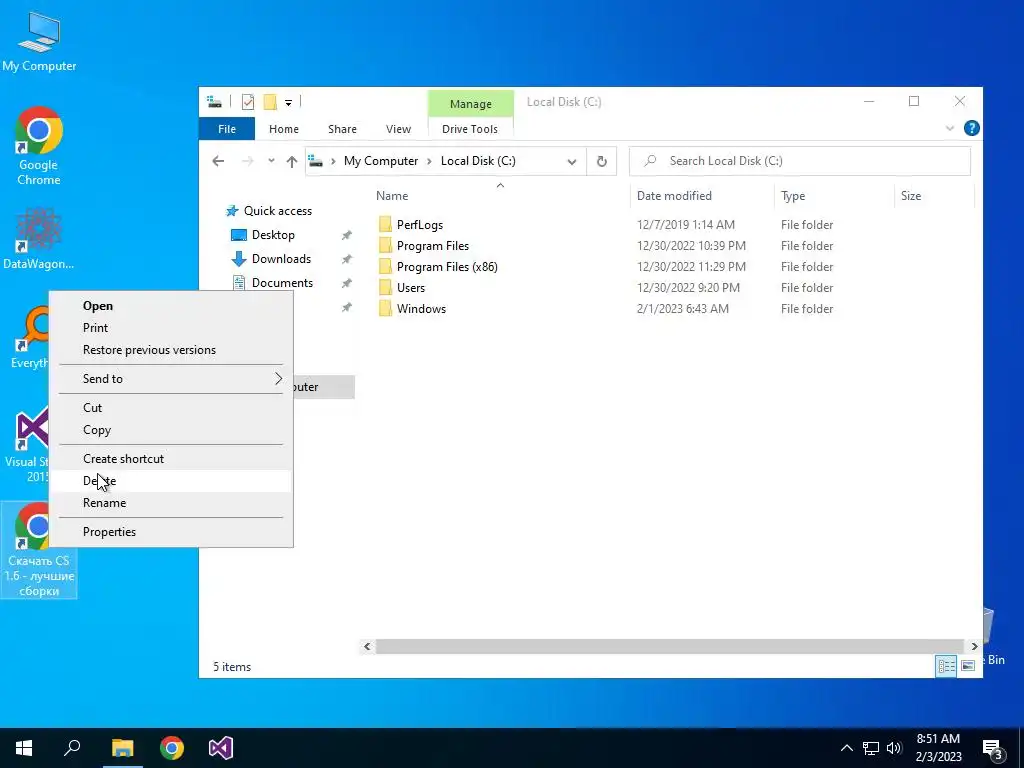The height and width of the screenshot is (768, 1024).
Task: Choose Copy in the context menu
Action: (x=171, y=430)
